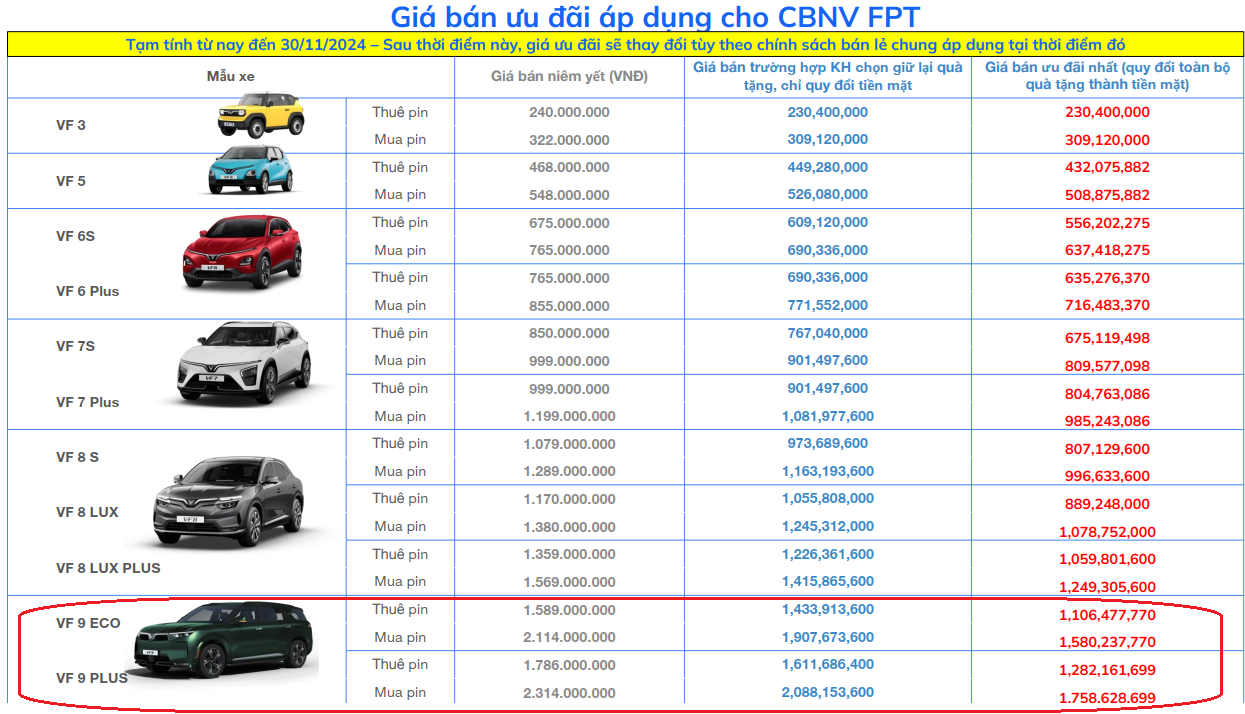Click blue price '449,280,000' for VF 5
This screenshot has width=1245, height=714.
828,167
